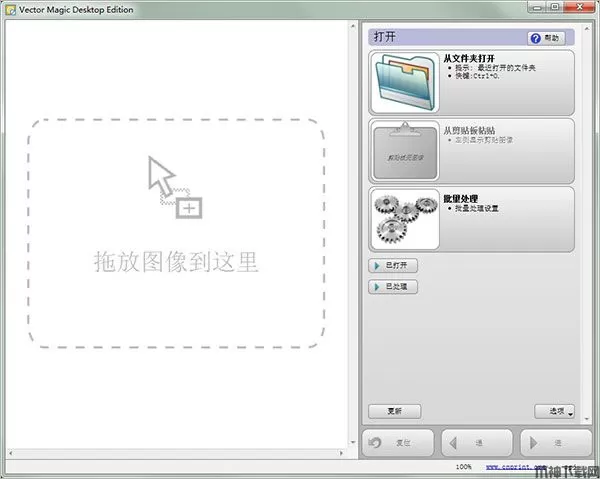
Task: Click the next button with right arrow
Action: (556, 443)
